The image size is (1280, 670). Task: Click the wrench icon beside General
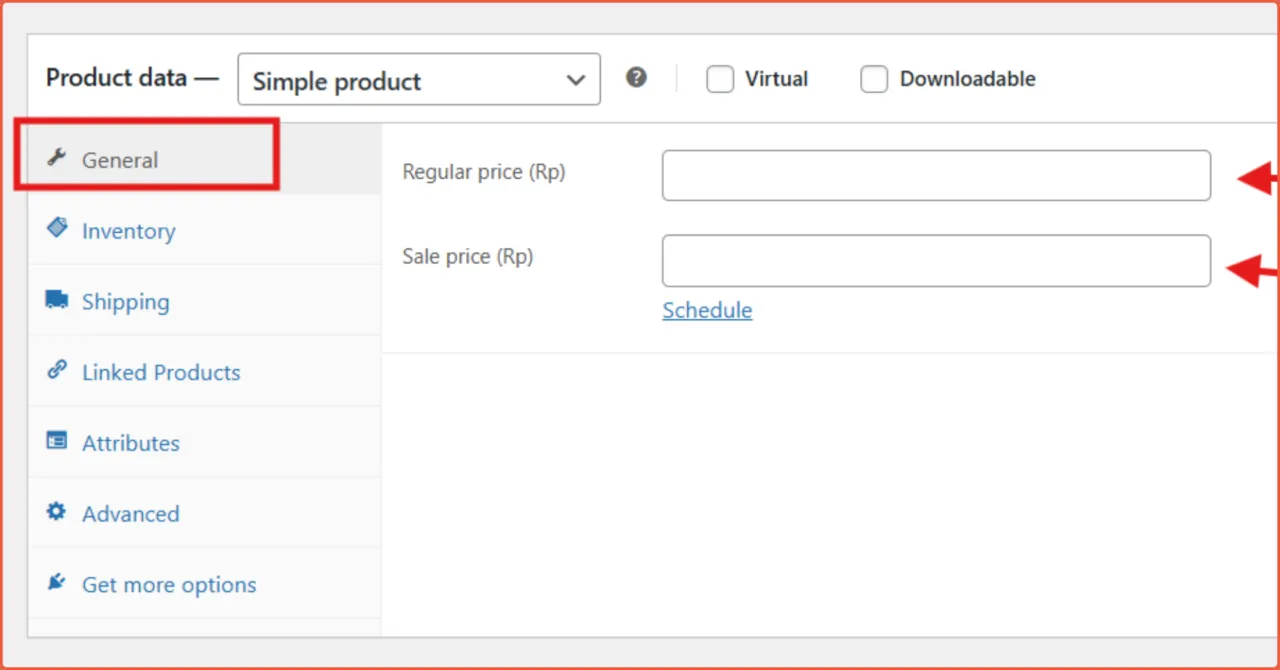[57, 158]
